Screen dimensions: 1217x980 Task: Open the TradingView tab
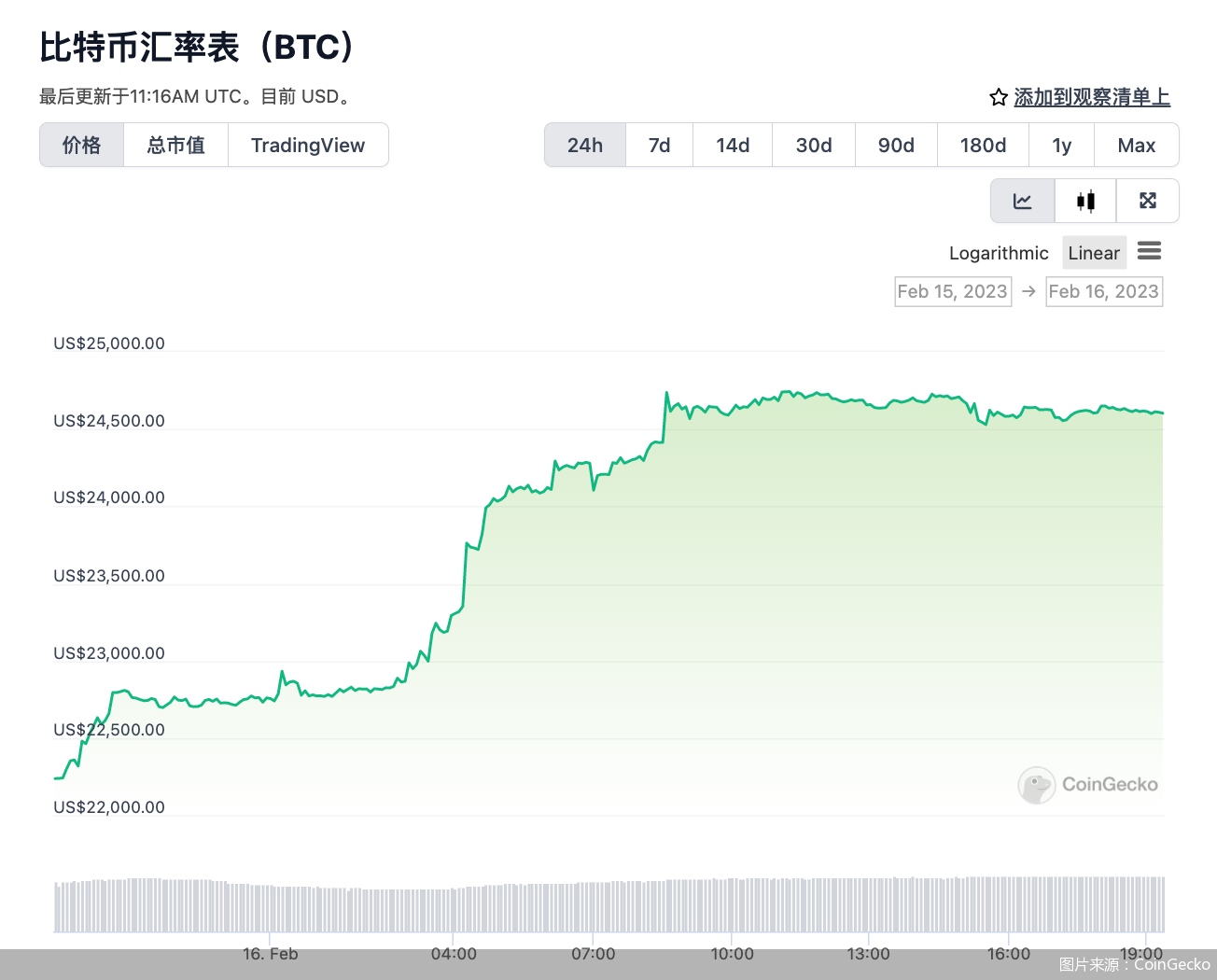tap(308, 145)
